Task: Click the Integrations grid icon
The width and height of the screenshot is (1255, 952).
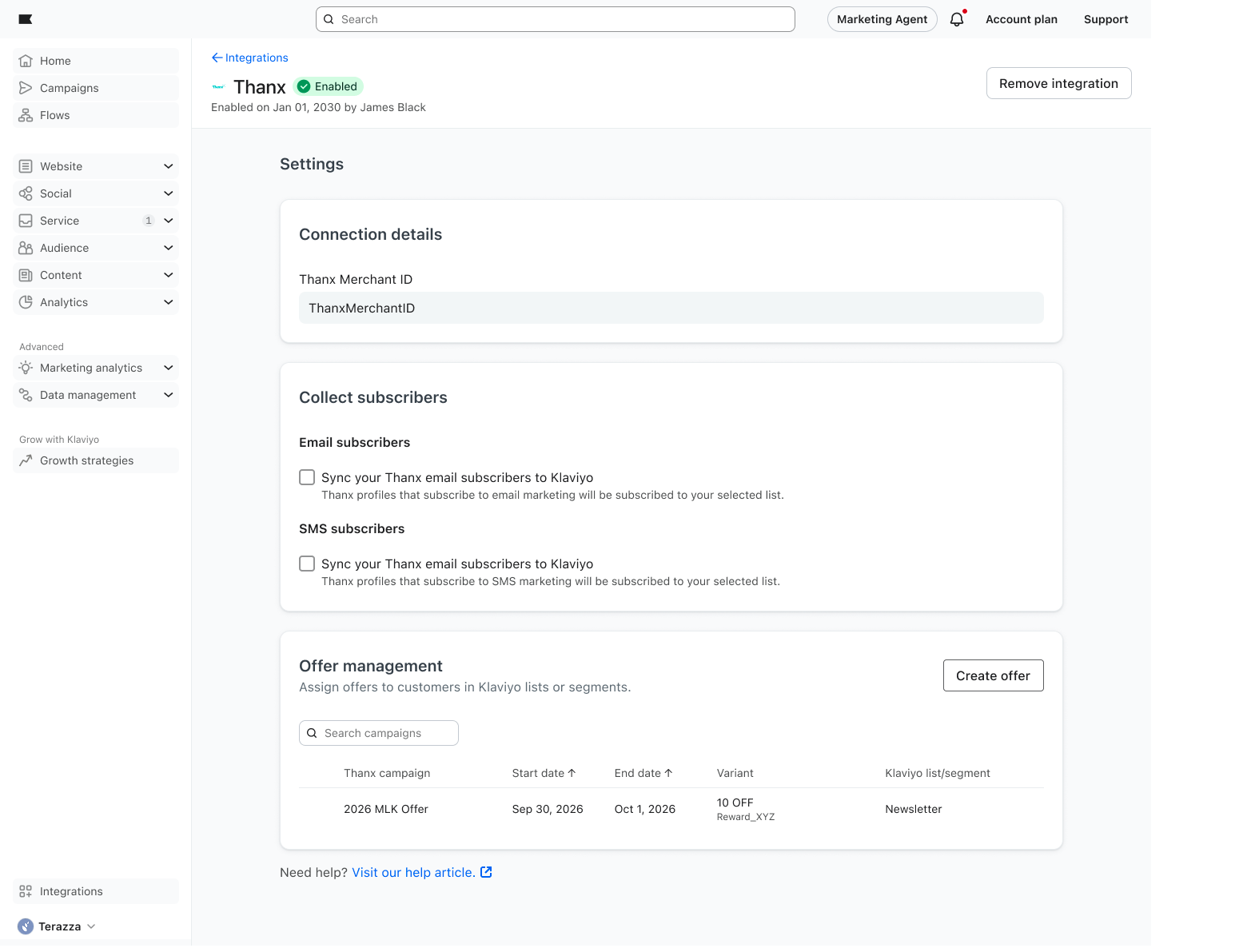Action: click(x=26, y=891)
